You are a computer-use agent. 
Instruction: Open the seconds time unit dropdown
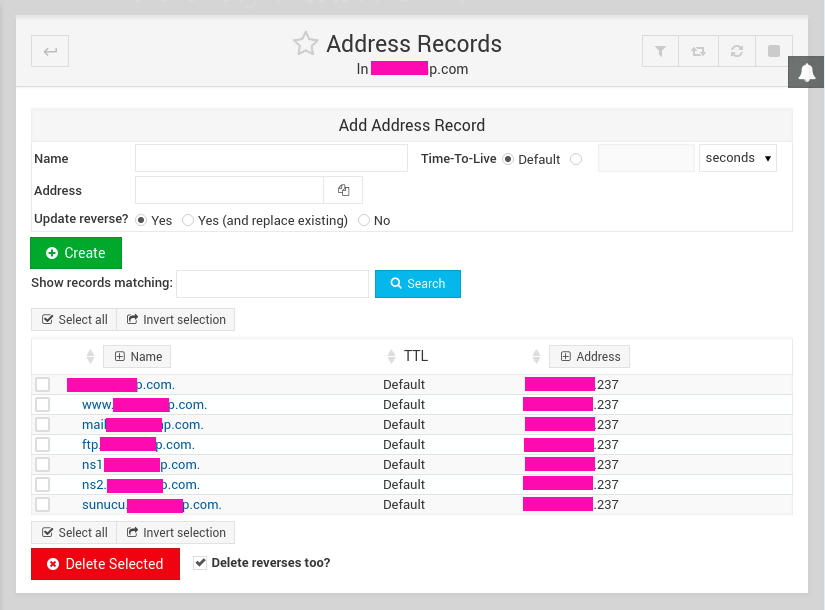click(738, 158)
